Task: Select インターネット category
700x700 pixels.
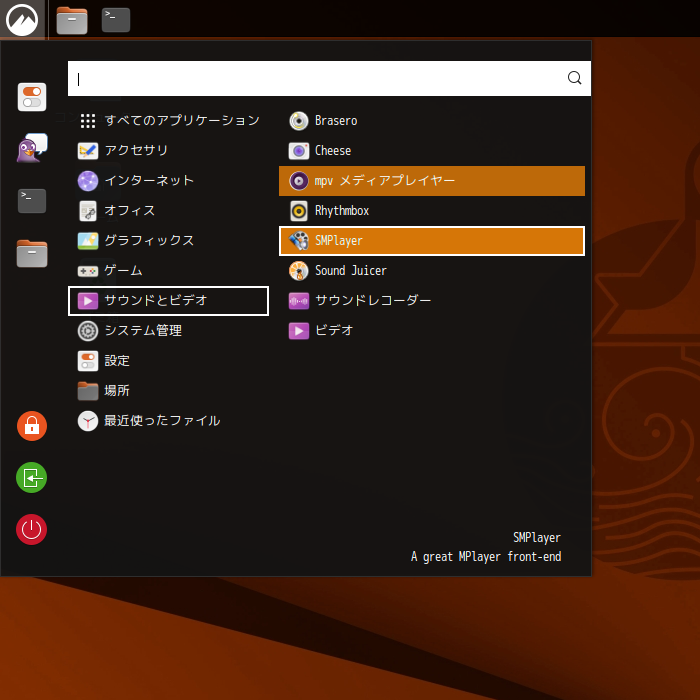Action: [x=168, y=180]
